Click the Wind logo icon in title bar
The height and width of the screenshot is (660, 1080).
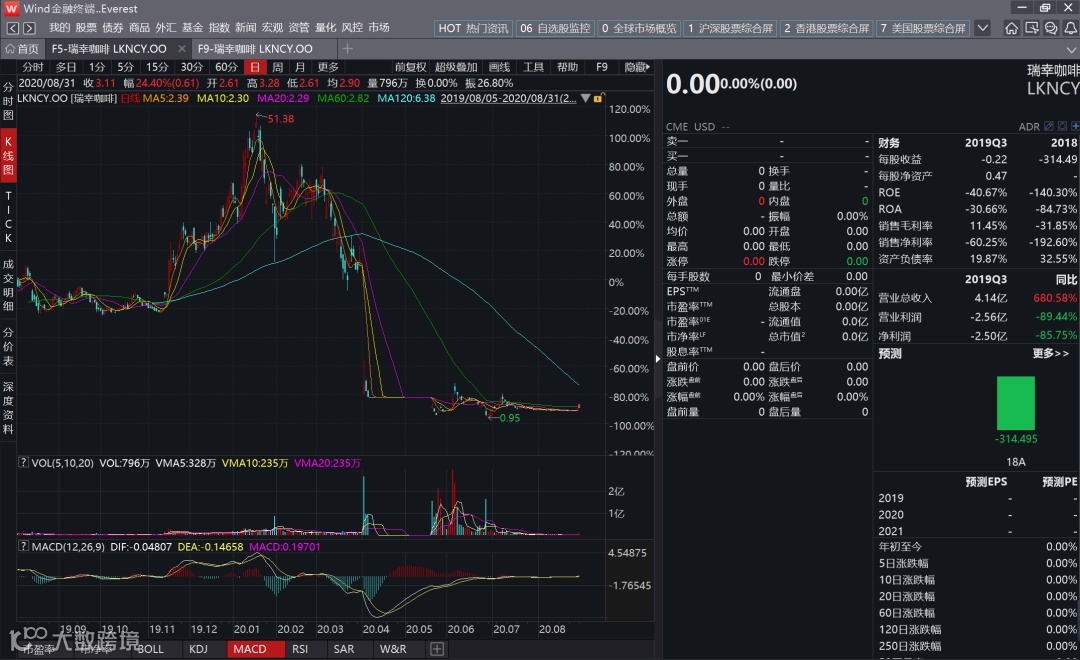pos(12,8)
